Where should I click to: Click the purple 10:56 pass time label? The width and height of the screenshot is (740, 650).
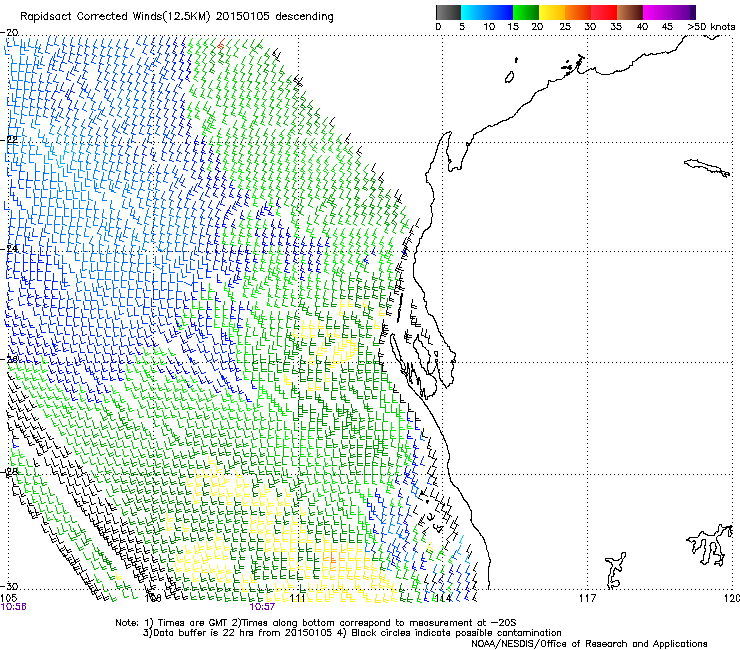coord(14,607)
